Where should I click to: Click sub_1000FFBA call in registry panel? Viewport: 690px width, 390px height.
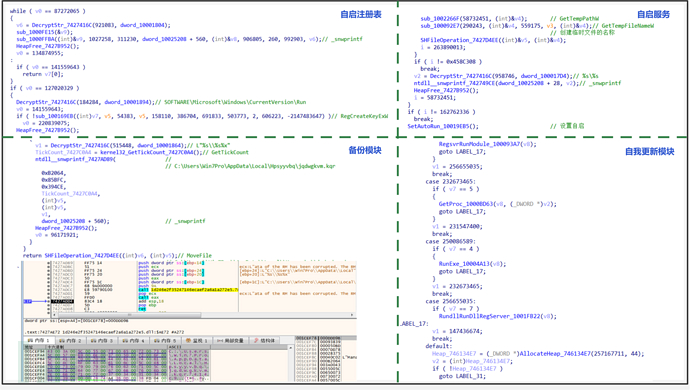[x=37, y=39]
